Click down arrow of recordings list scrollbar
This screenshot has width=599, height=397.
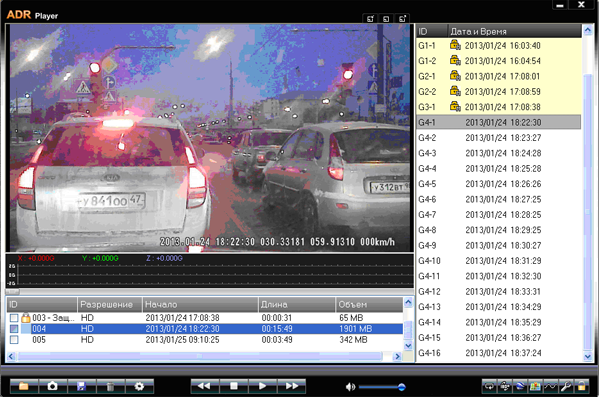(408, 346)
